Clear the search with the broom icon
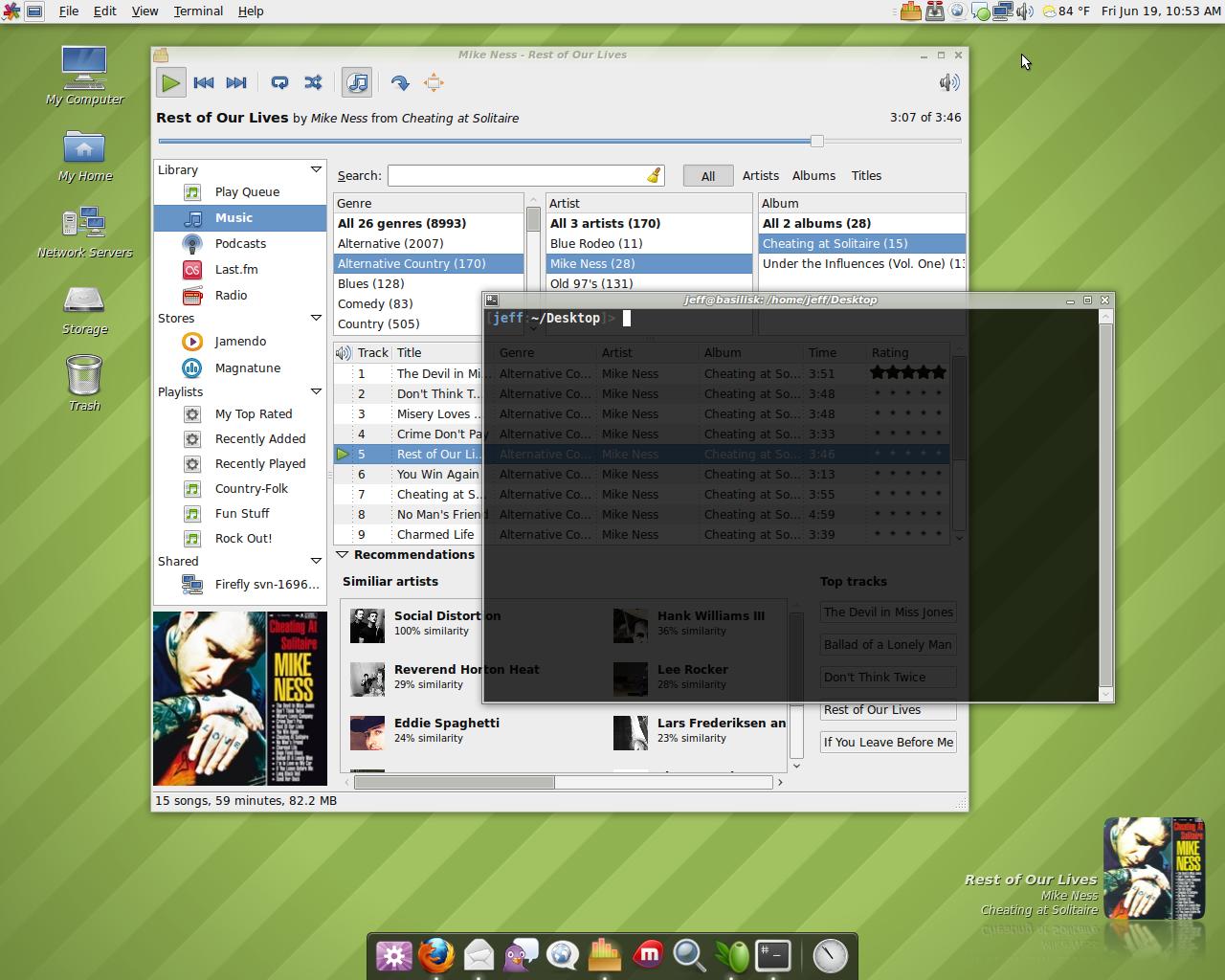 click(654, 175)
